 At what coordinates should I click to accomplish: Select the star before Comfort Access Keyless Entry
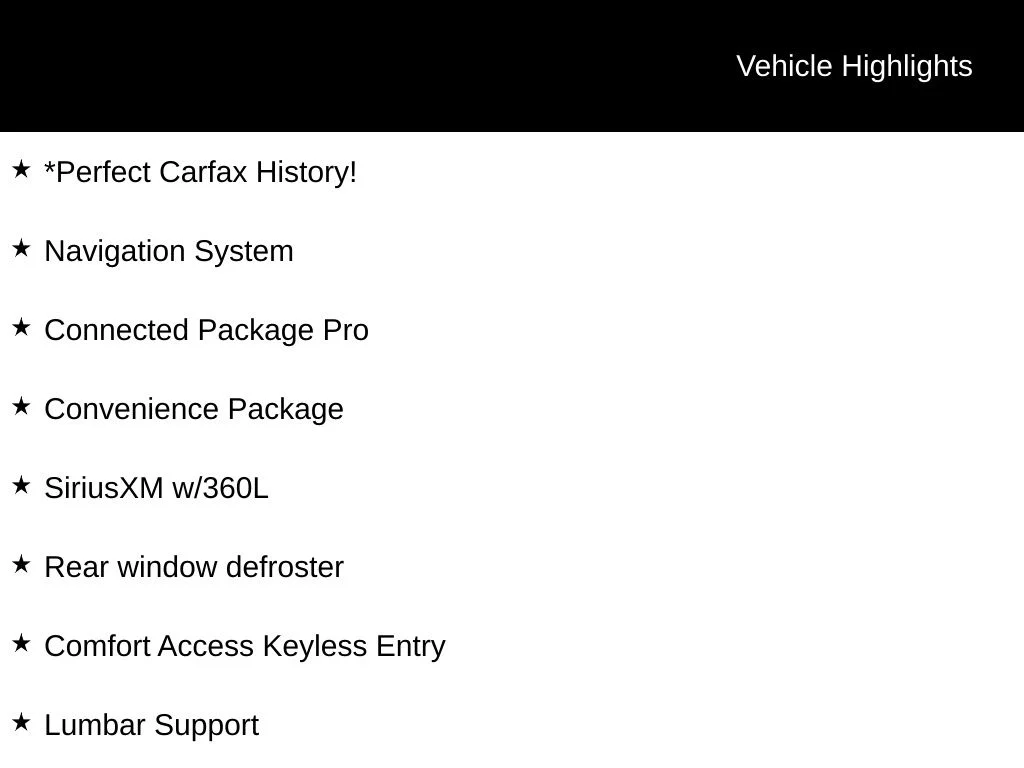coord(21,643)
